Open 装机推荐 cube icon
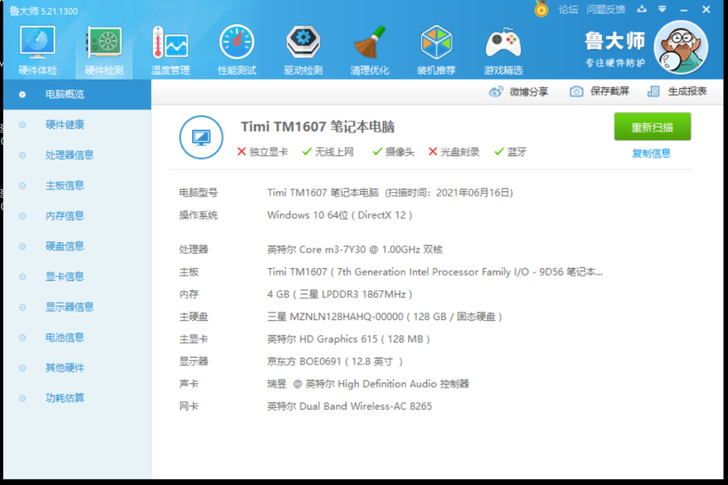728x485 pixels. click(436, 51)
